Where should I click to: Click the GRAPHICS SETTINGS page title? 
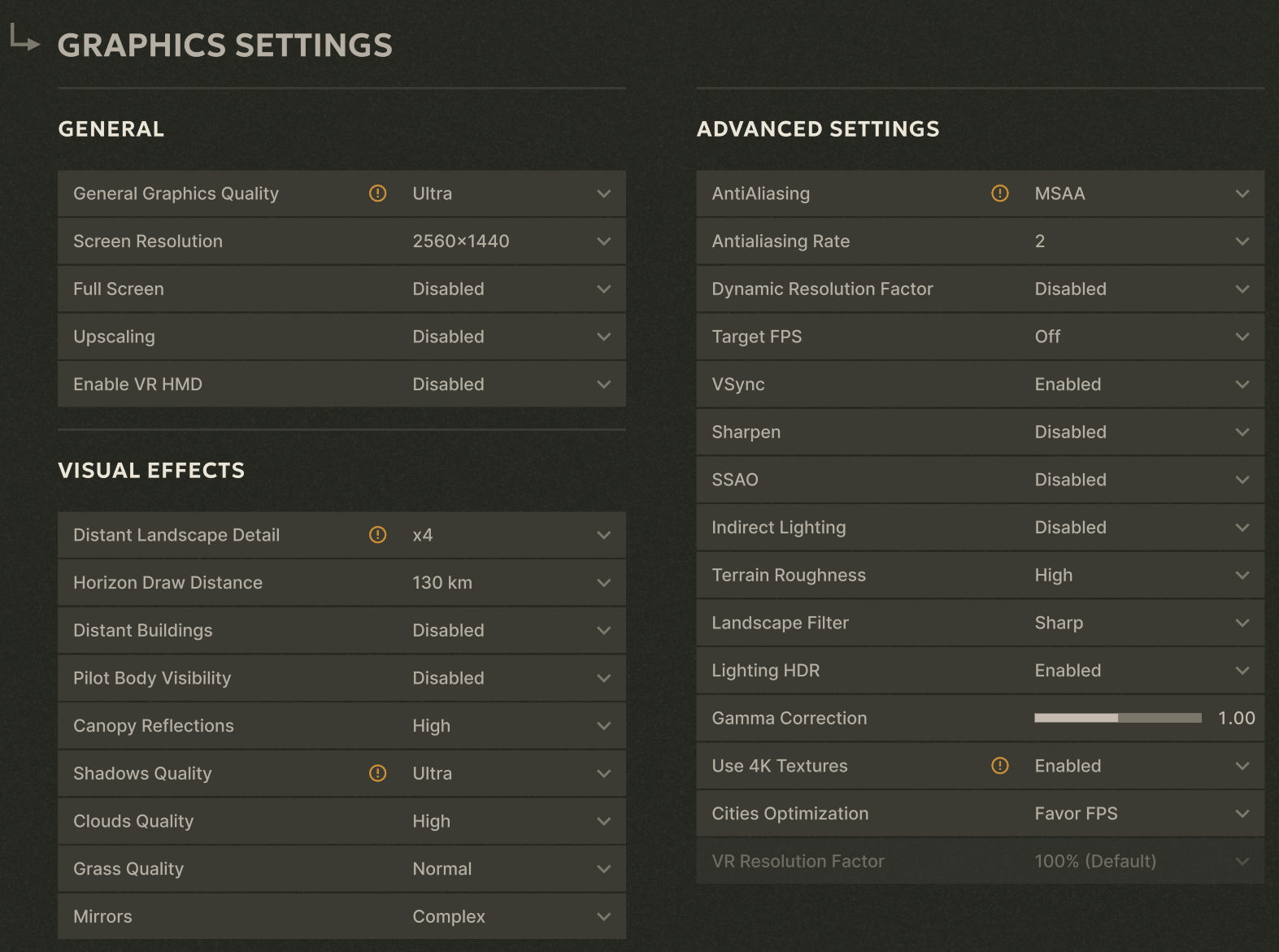click(x=225, y=46)
